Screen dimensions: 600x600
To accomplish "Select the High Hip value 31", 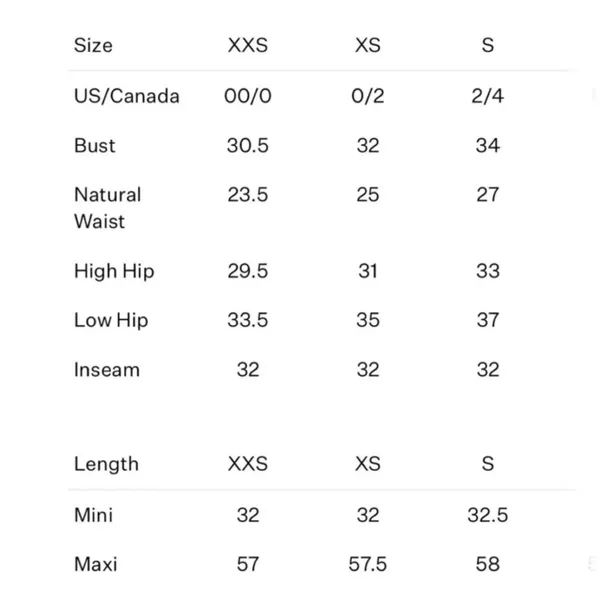I will 368,271.
